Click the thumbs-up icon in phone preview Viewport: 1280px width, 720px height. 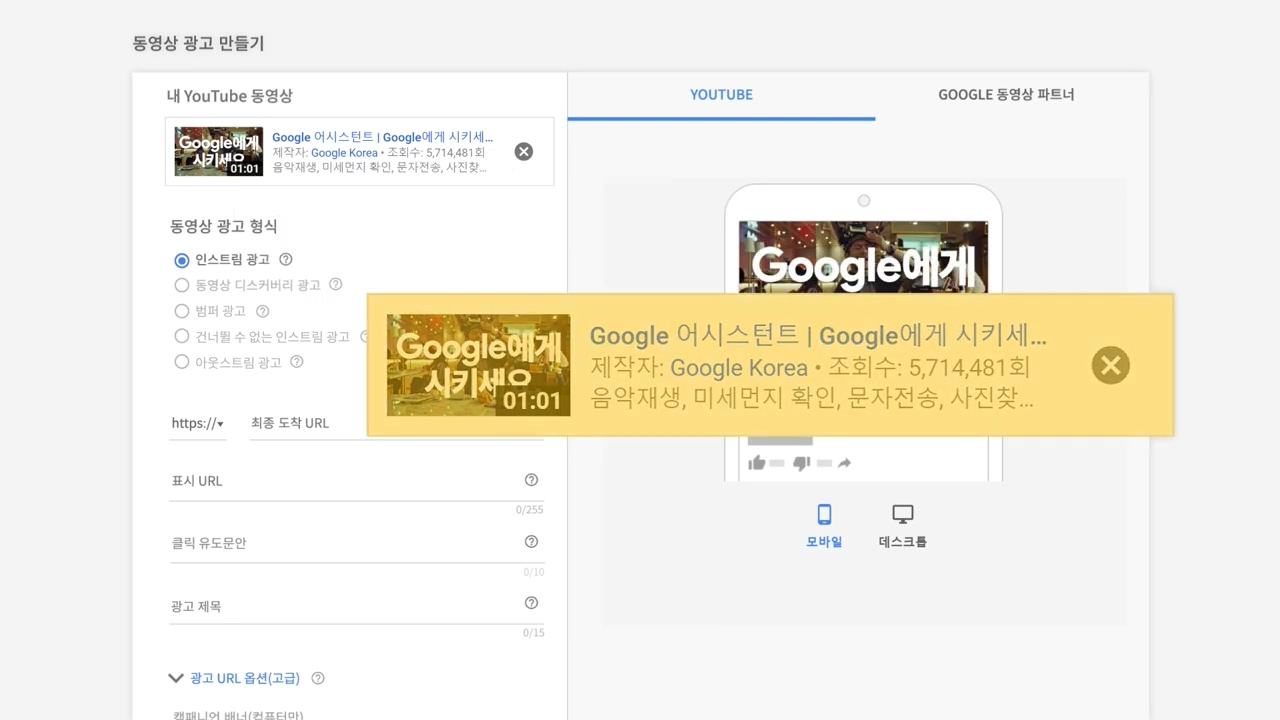[x=757, y=463]
